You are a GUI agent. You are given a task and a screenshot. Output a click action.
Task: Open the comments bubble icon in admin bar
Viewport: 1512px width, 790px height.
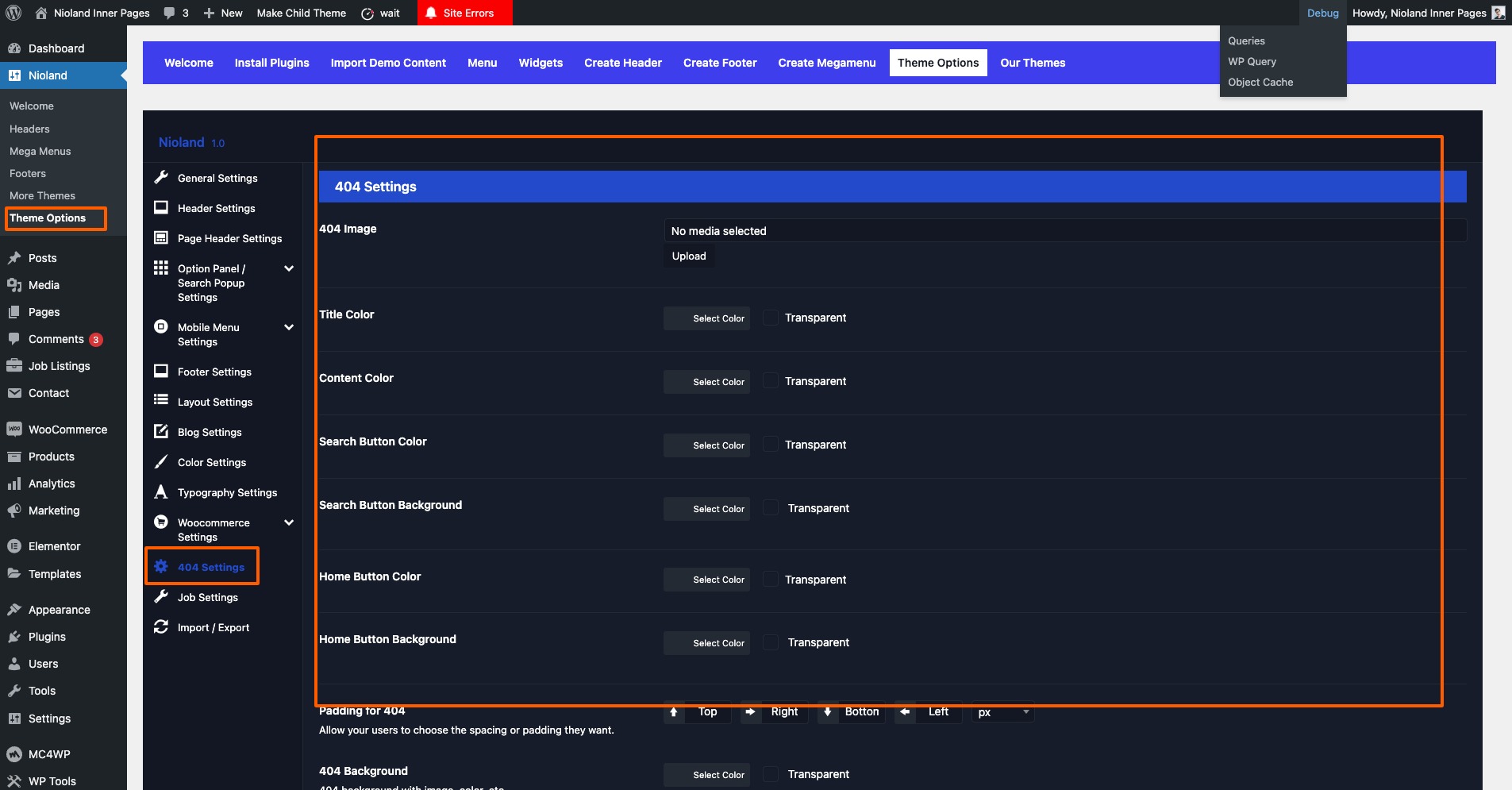point(169,13)
